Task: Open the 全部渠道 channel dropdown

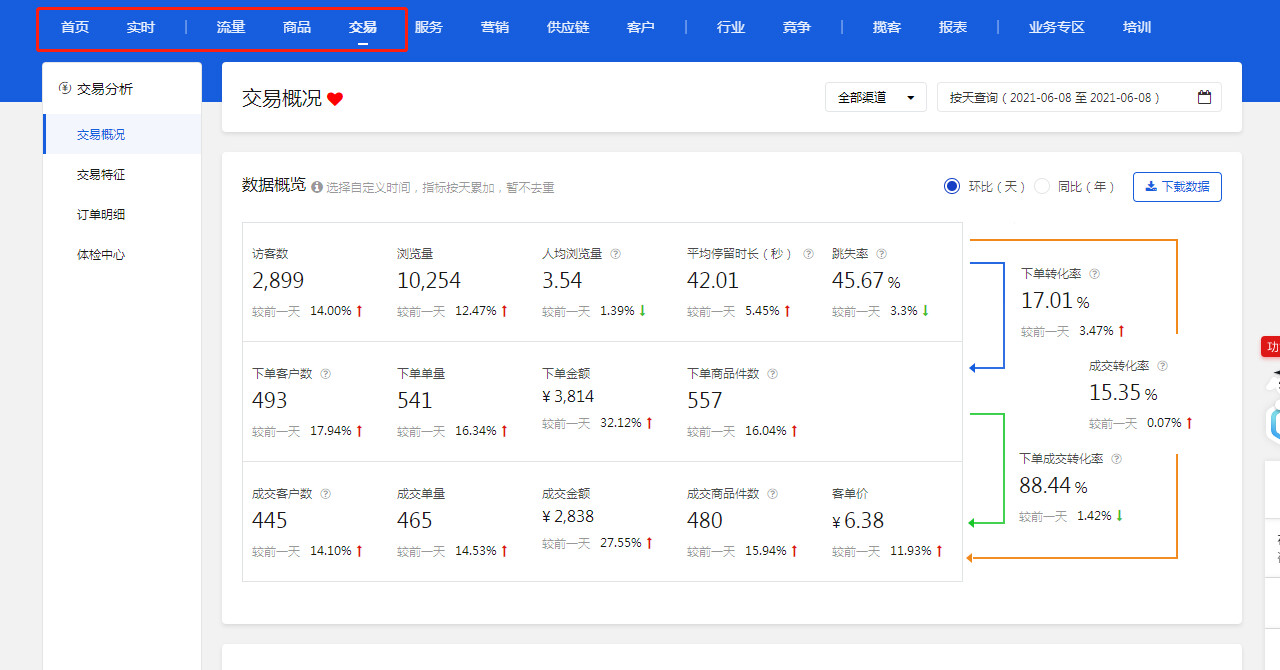Action: point(876,97)
